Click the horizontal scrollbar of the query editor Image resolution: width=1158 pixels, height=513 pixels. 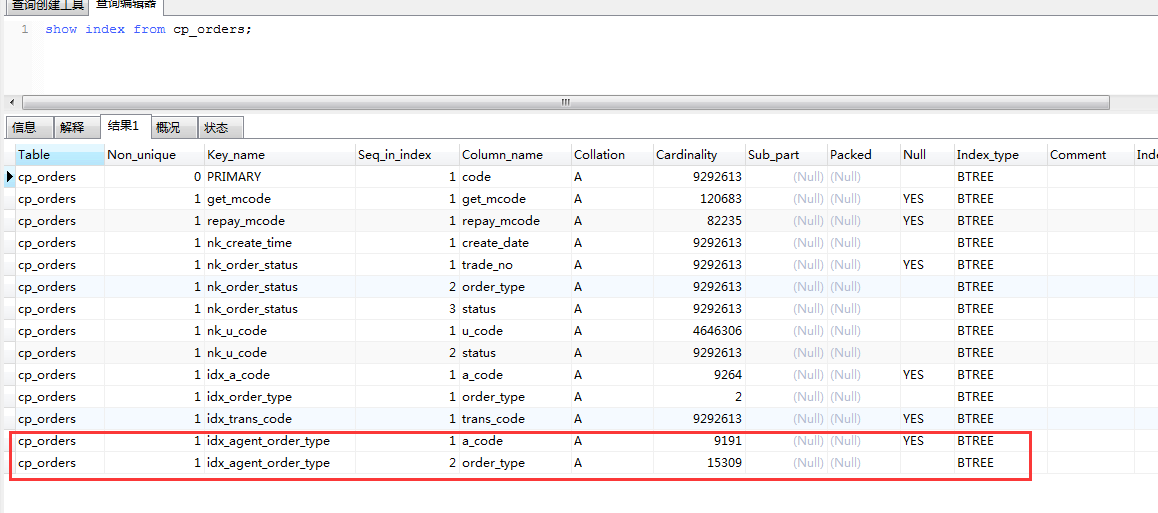coord(566,102)
